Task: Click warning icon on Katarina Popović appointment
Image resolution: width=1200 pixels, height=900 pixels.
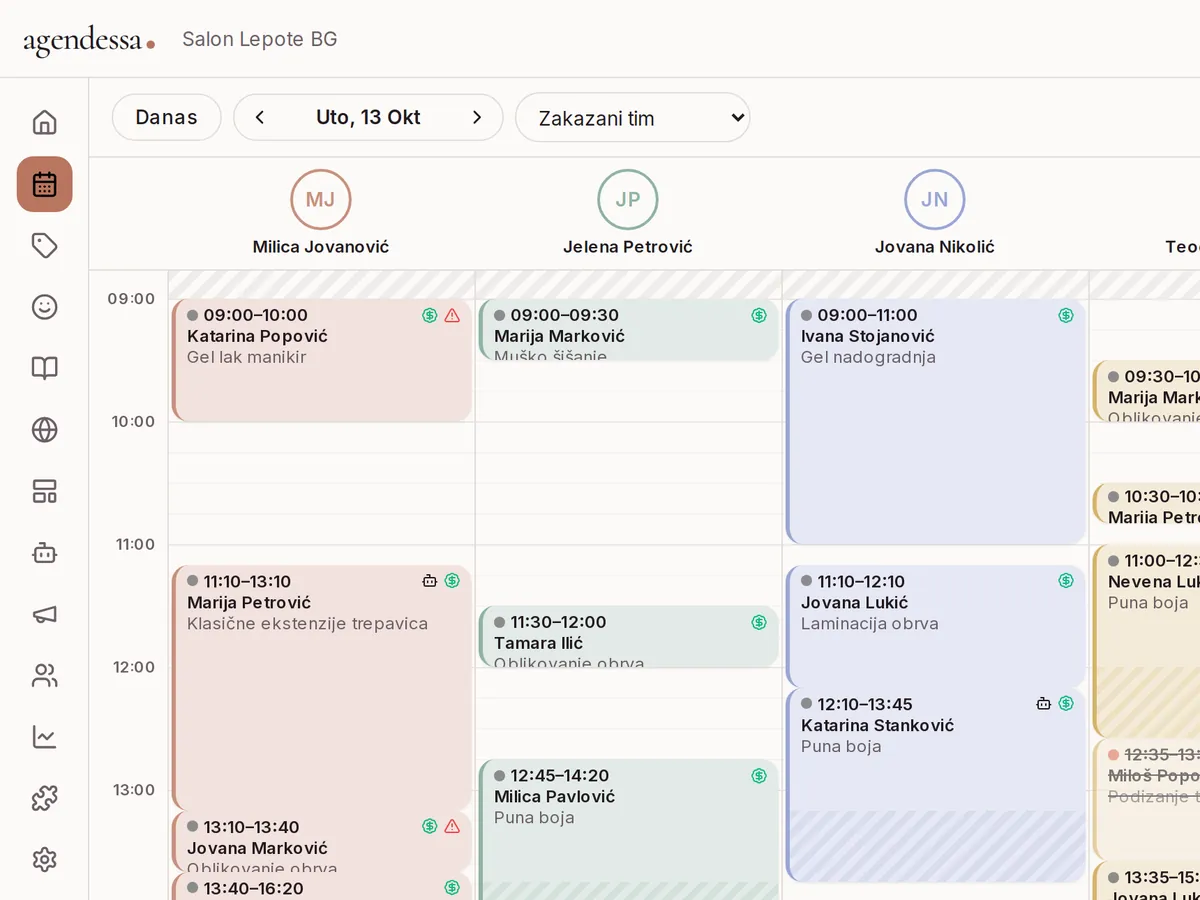Action: coord(452,316)
